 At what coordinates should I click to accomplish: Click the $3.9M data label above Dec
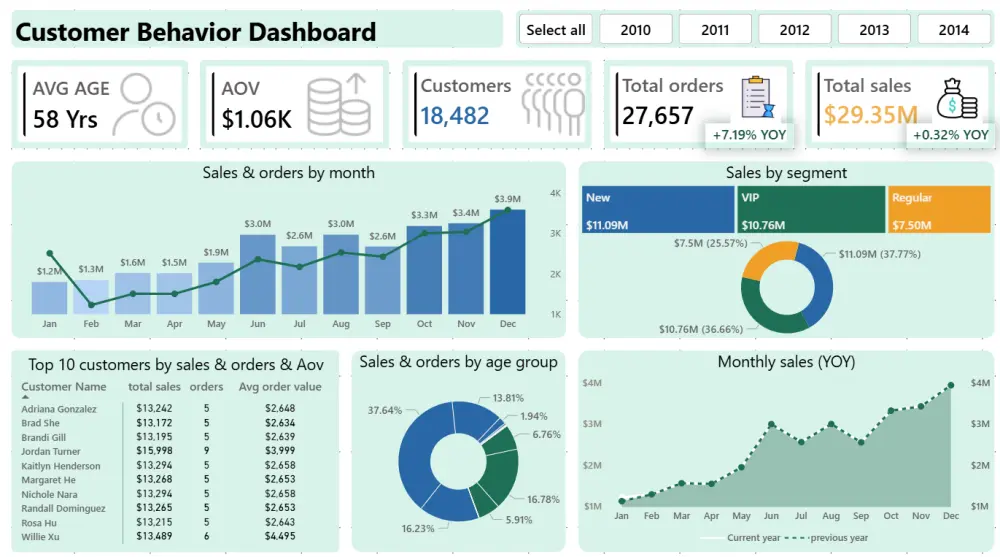pyautogui.click(x=508, y=199)
